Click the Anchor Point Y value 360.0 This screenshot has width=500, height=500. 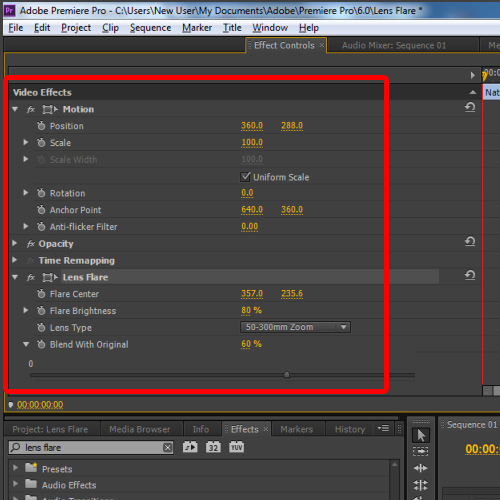coord(292,210)
